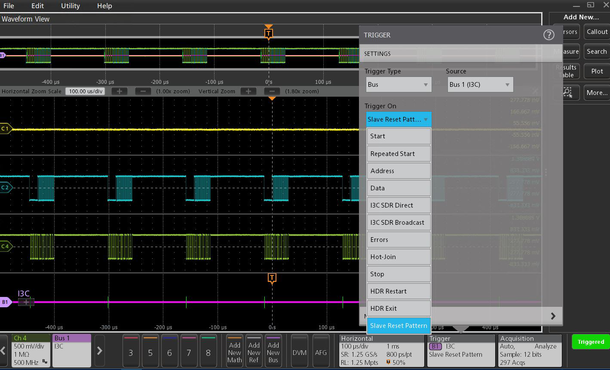Click the vertical zoom-out minus icon

(x=272, y=91)
